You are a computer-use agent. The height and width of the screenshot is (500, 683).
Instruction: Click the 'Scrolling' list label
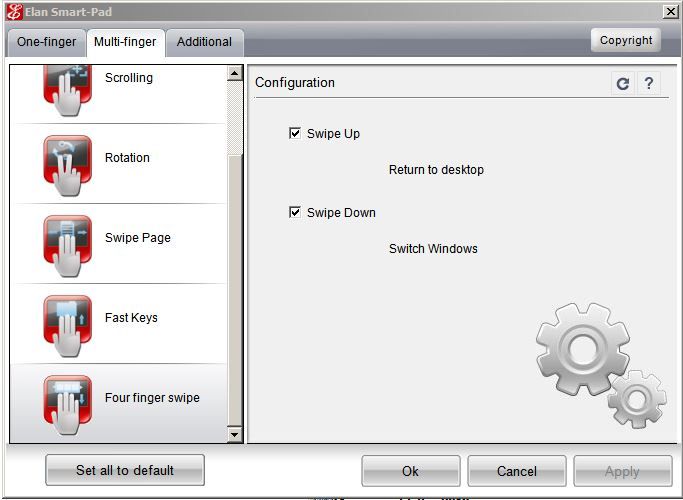(x=129, y=78)
